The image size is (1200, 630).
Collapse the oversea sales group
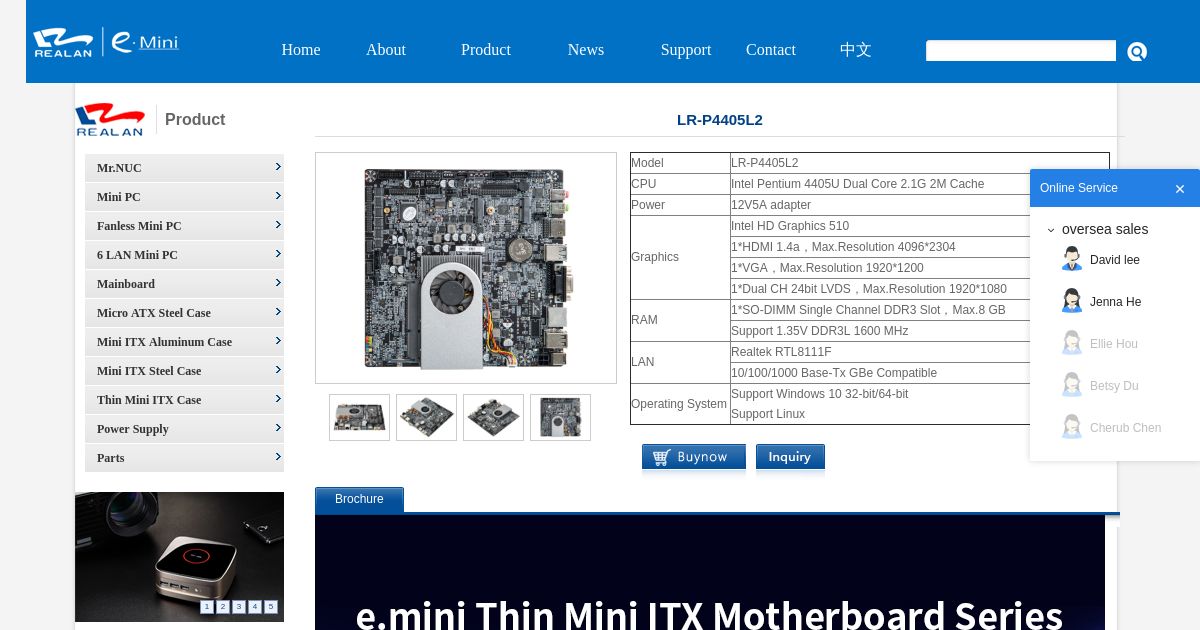(x=1051, y=230)
